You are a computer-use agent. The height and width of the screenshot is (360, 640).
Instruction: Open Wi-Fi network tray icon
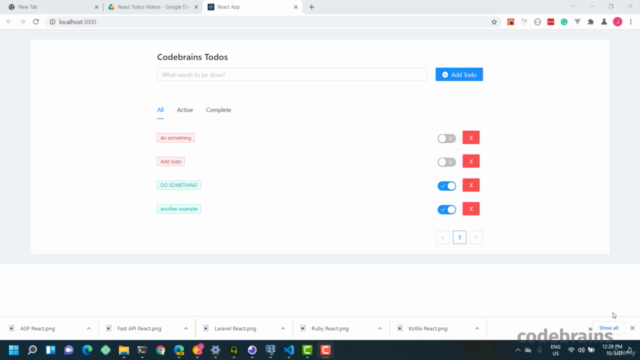click(571, 350)
